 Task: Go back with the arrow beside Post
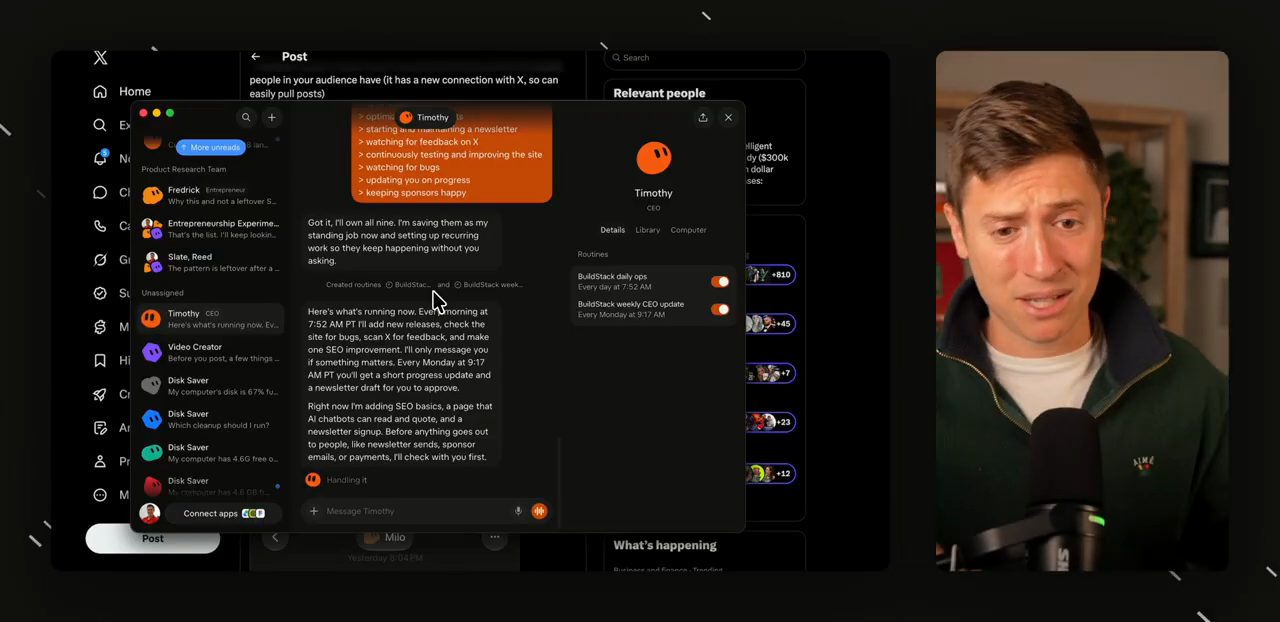(x=256, y=57)
